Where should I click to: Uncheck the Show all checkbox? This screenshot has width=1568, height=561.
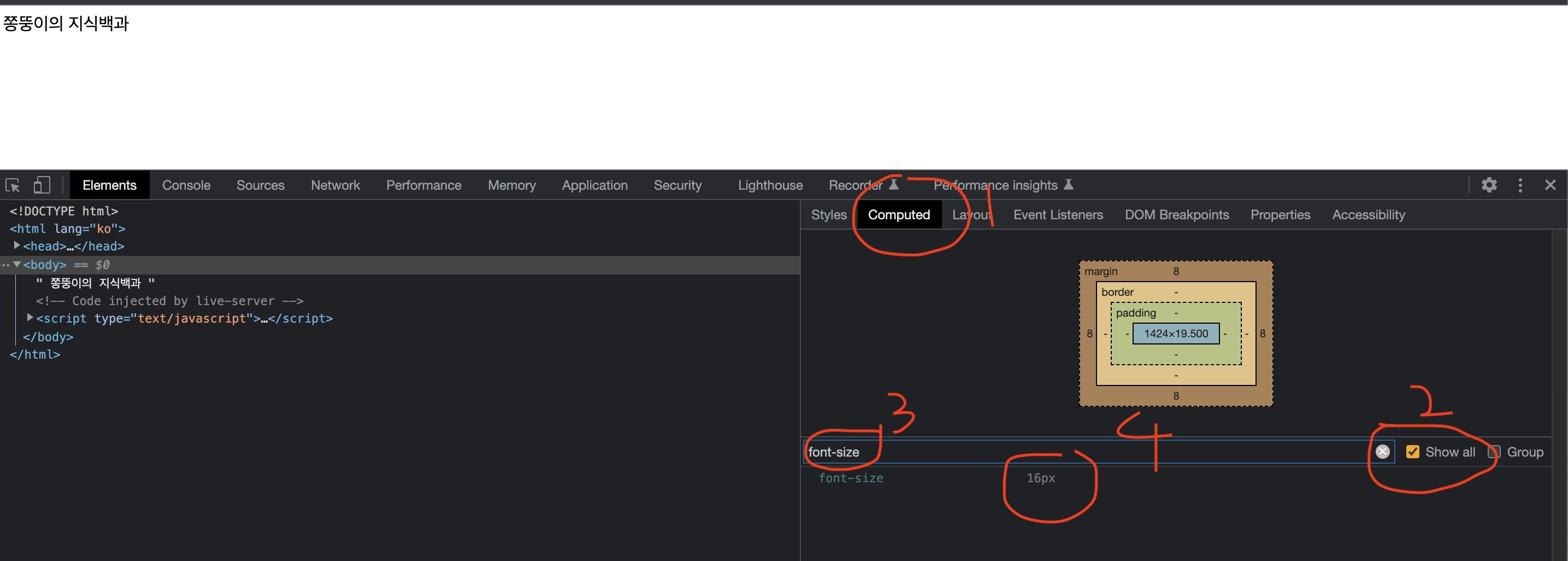[x=1412, y=451]
